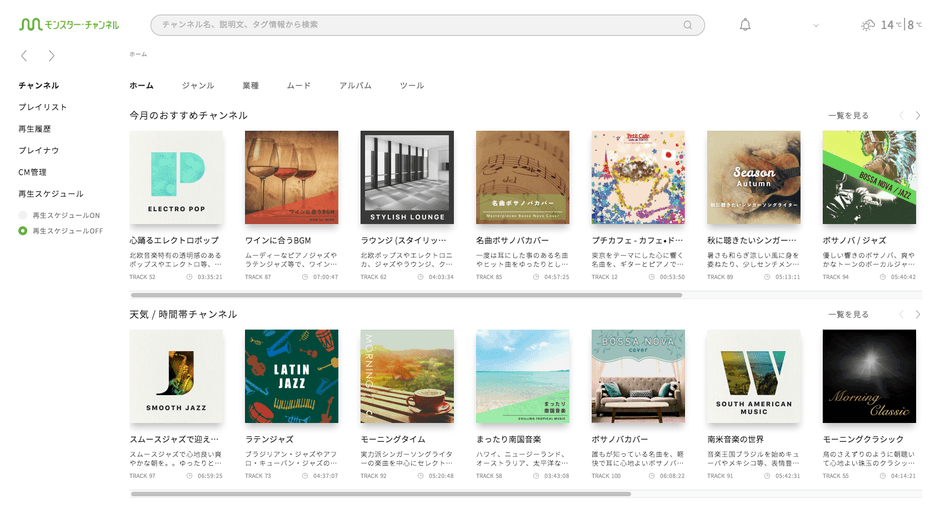Open the アルバム tab
This screenshot has height=507, width=940.
click(355, 86)
